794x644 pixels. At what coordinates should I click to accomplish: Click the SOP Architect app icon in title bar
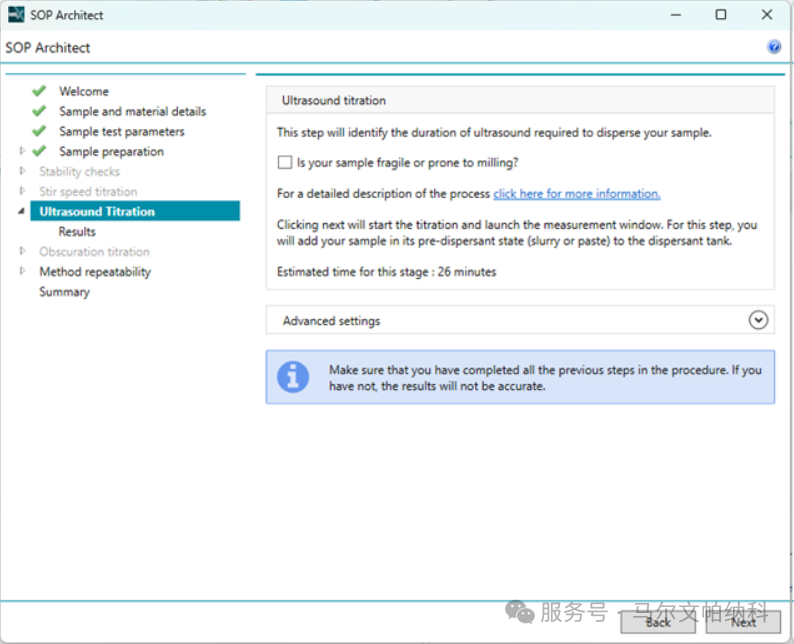click(16, 15)
